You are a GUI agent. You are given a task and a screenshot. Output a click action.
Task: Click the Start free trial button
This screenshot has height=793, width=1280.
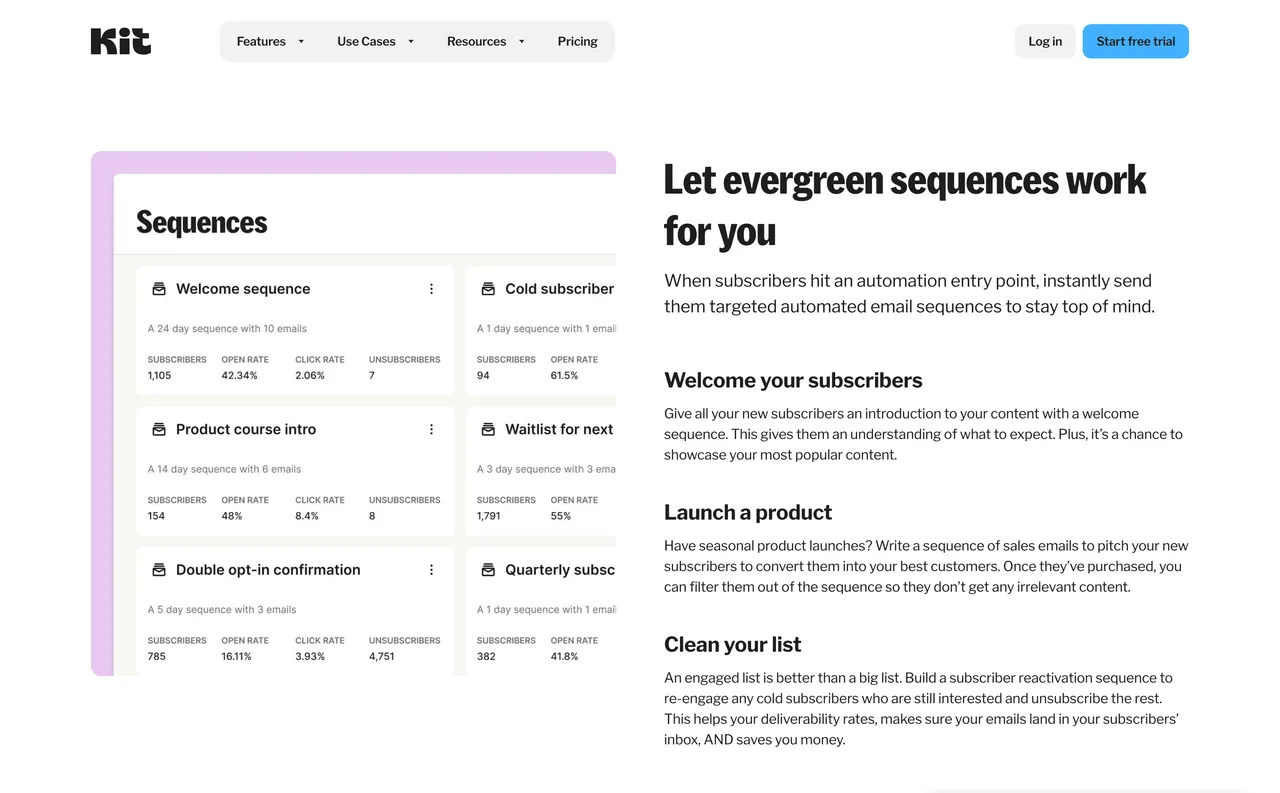(x=1135, y=41)
